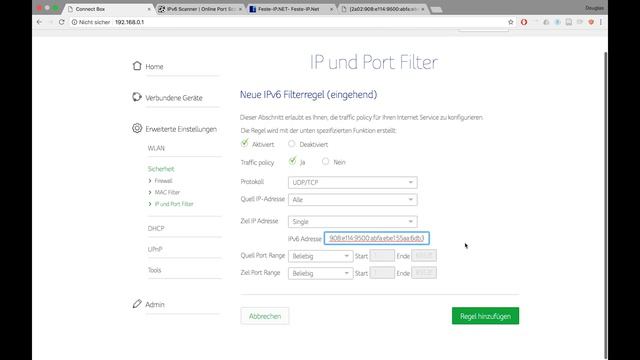
Task: Open Verbundene Geräte page
Action: pyautogui.click(x=174, y=98)
